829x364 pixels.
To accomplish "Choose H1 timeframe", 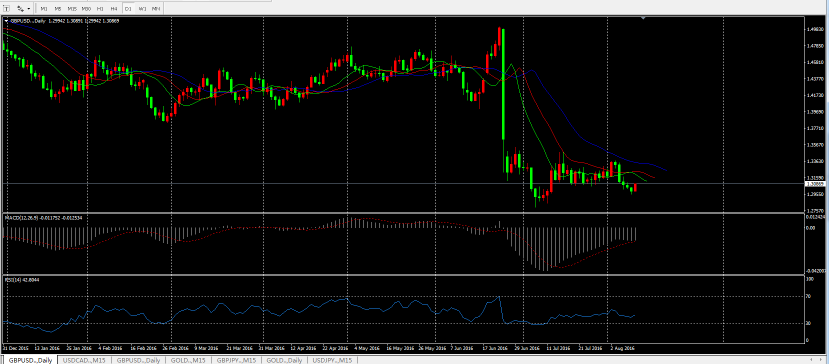I will tap(100, 8).
